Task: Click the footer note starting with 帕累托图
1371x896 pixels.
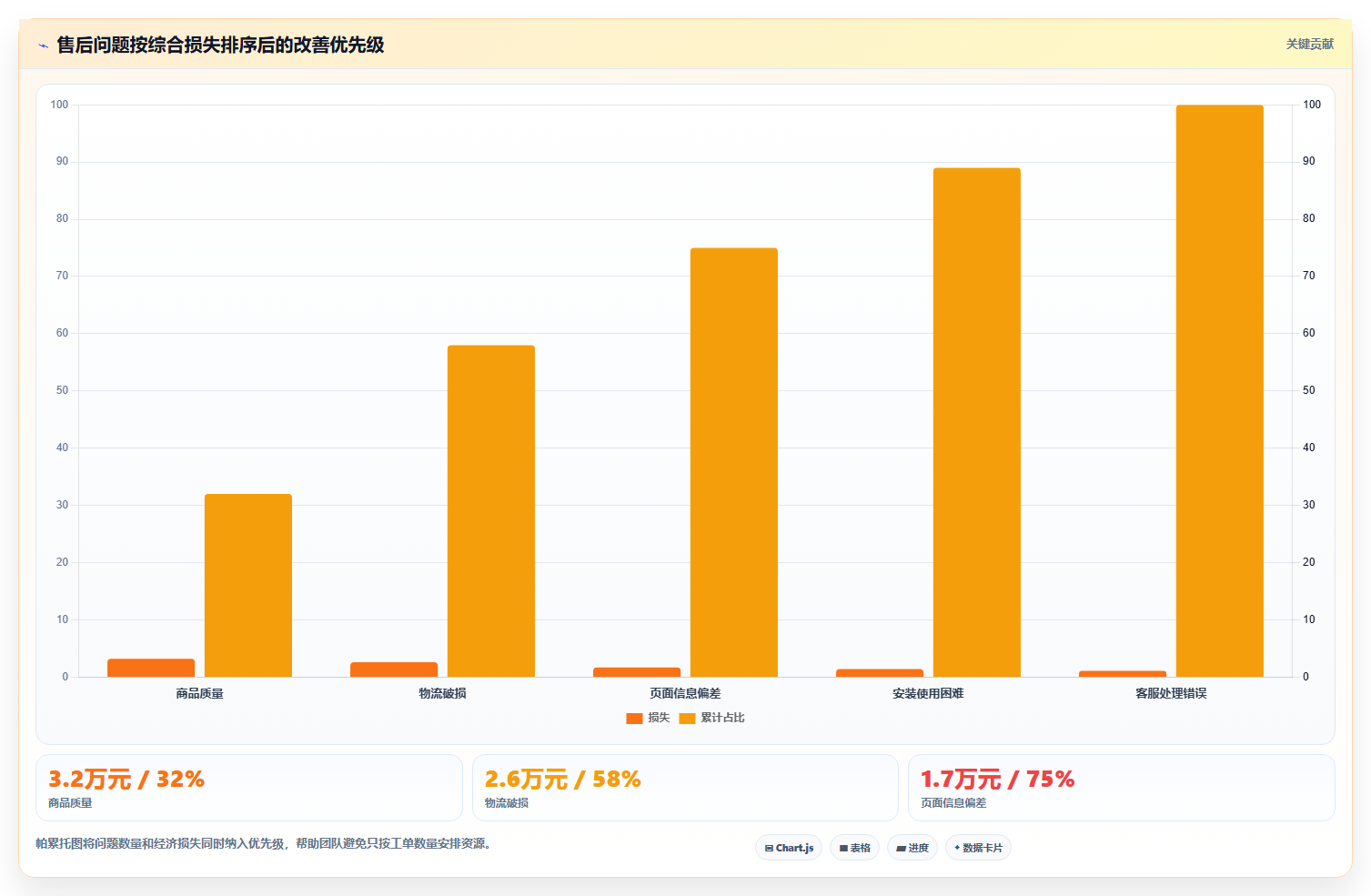Action: click(x=266, y=843)
